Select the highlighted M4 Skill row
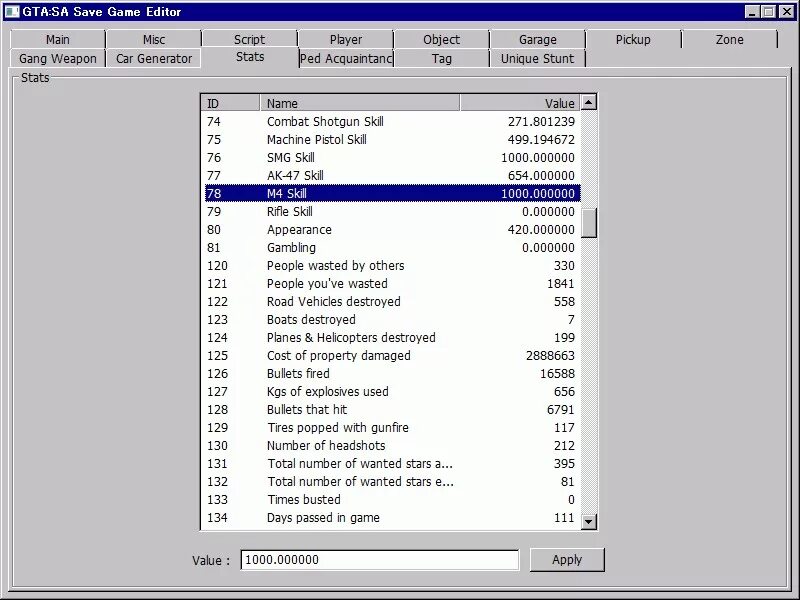800x600 pixels. [391, 193]
